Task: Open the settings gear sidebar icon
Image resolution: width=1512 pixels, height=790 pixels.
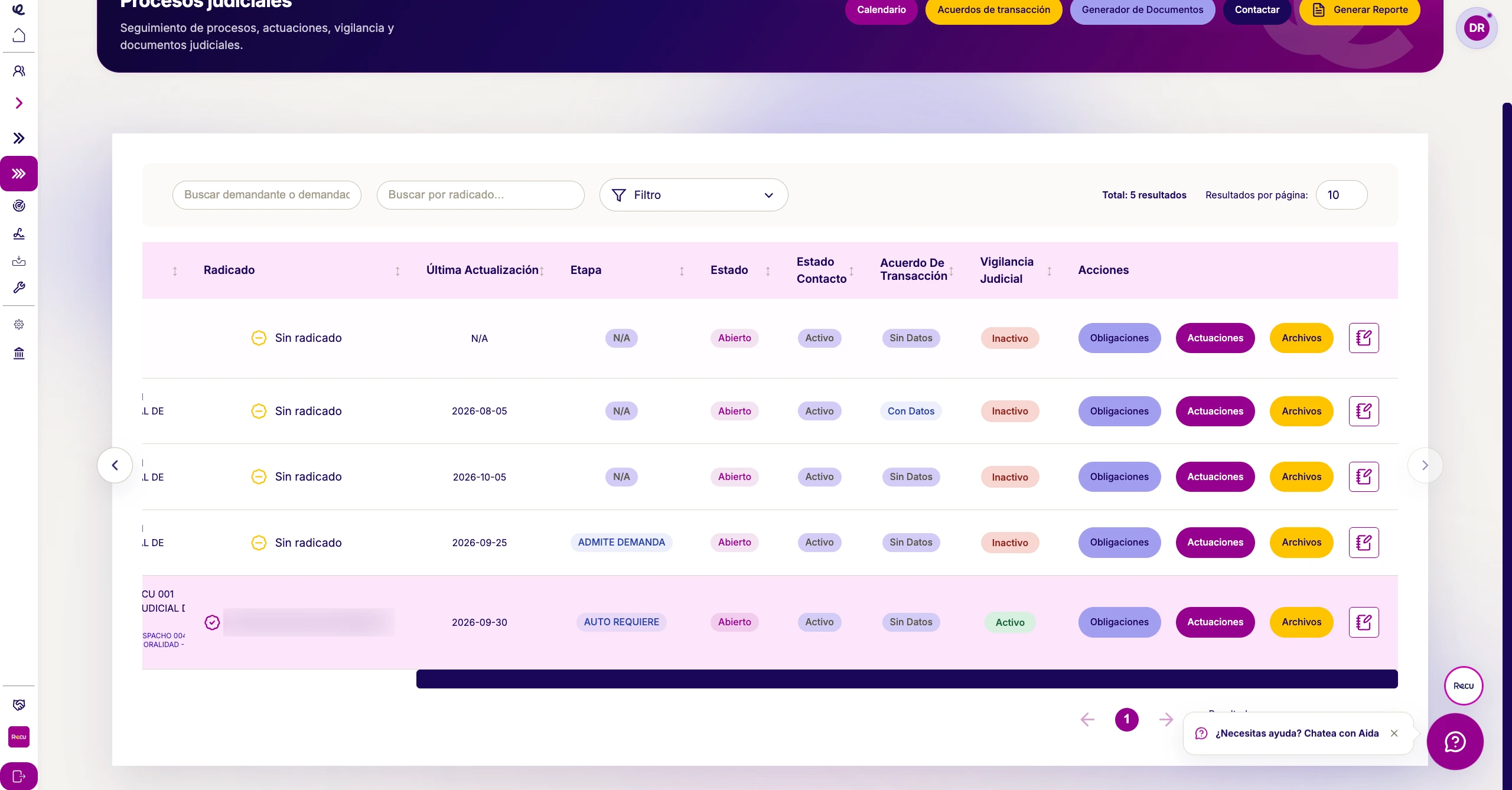Action: coord(19,324)
